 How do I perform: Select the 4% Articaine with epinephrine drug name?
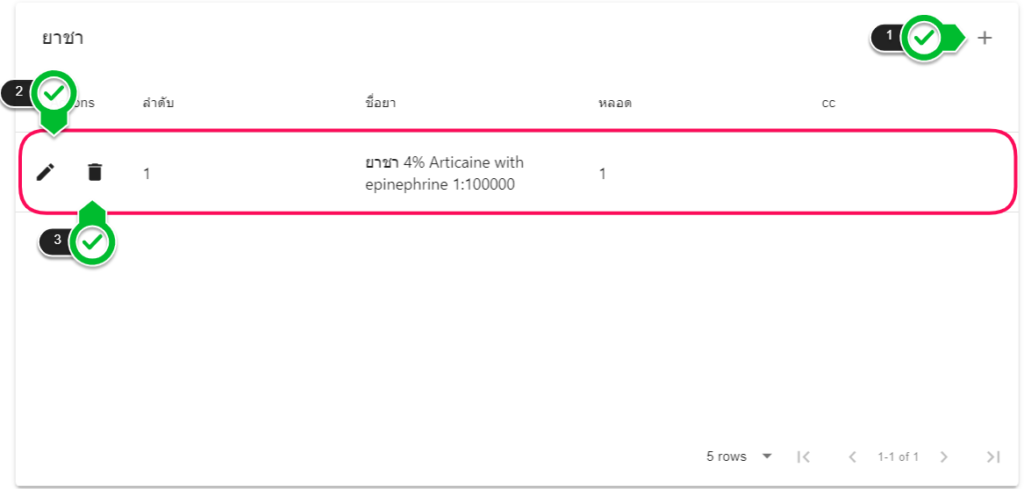click(444, 173)
